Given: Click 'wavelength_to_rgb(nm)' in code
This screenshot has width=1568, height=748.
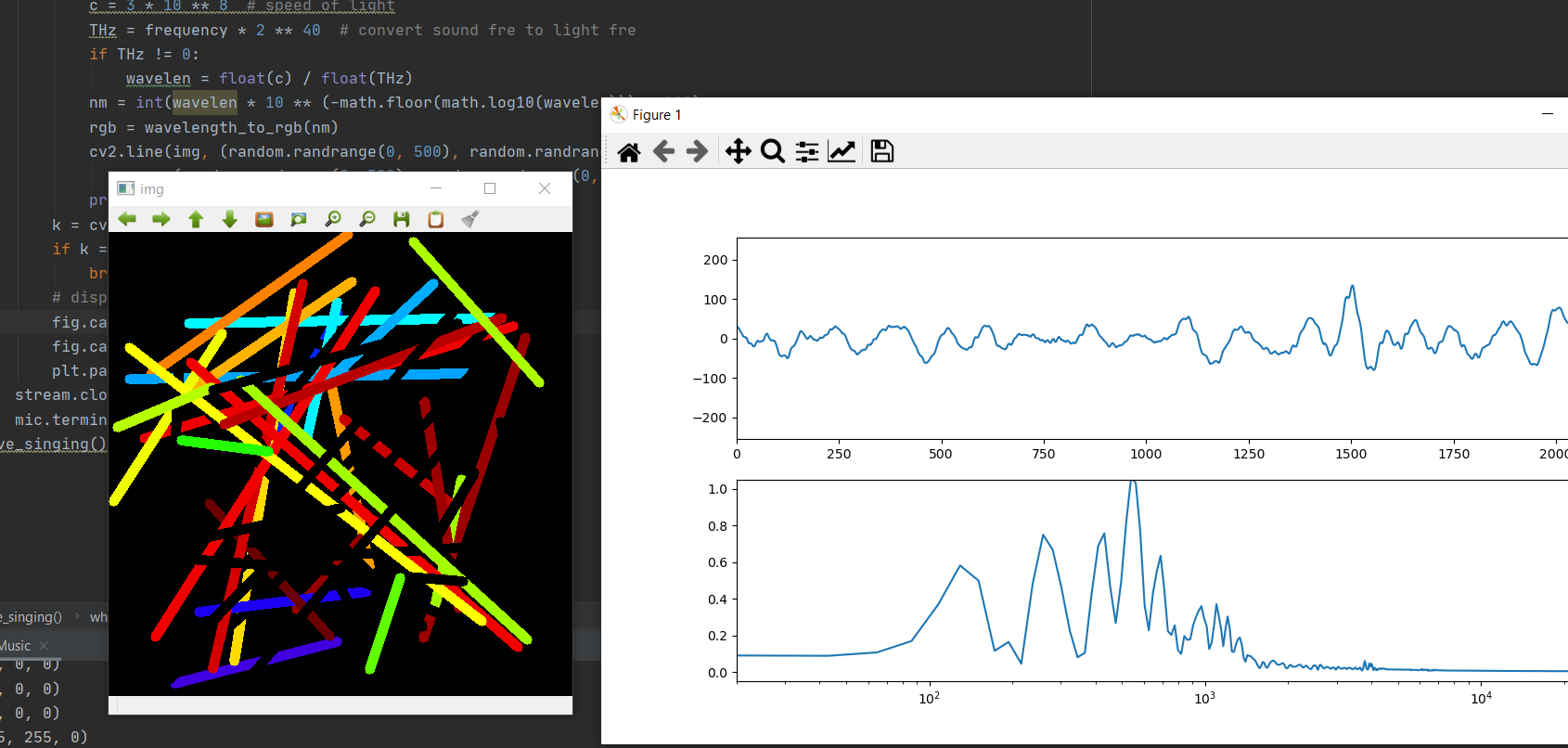Looking at the screenshot, I should (241, 127).
